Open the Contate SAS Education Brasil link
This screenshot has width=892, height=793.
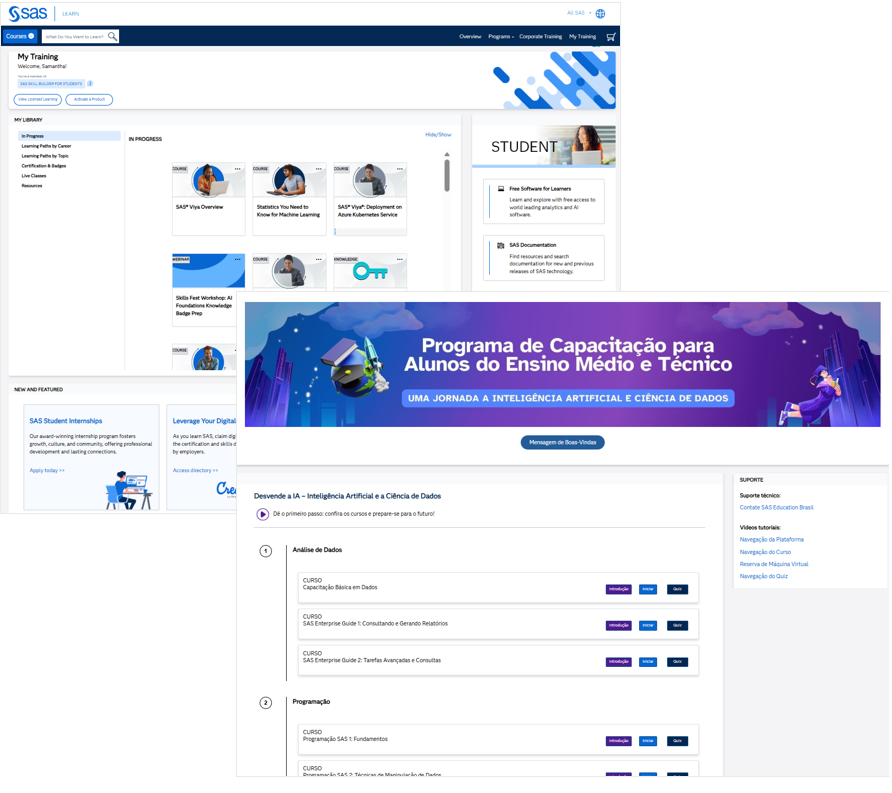(x=777, y=507)
